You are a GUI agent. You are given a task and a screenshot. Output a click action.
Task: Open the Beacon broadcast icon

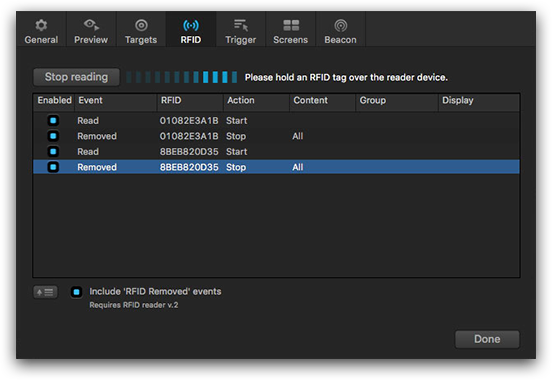pos(340,25)
